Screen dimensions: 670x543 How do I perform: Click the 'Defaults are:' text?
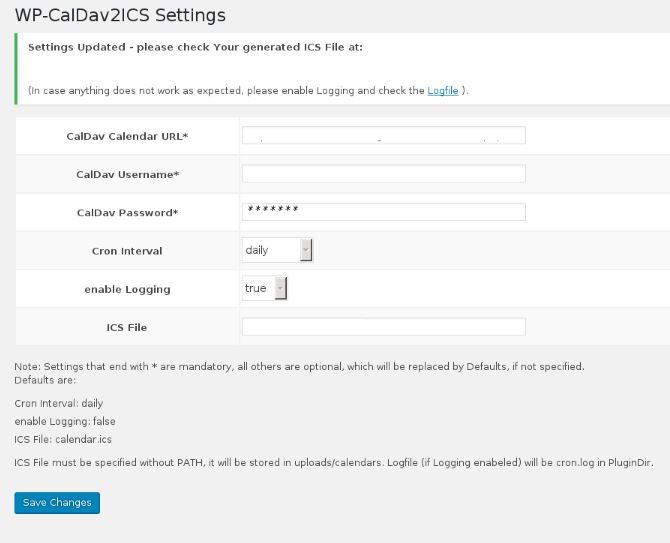coord(45,380)
